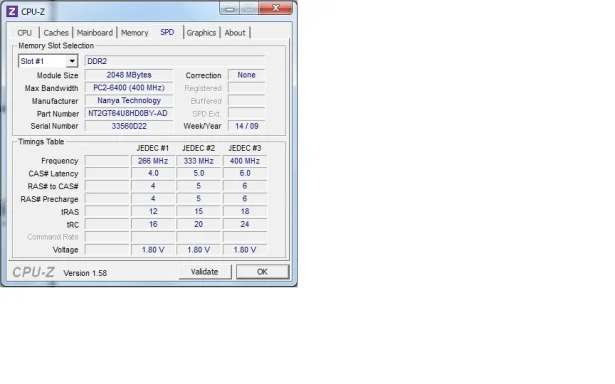
Task: Click the 400 MHz frequency cell
Action: coord(245,161)
